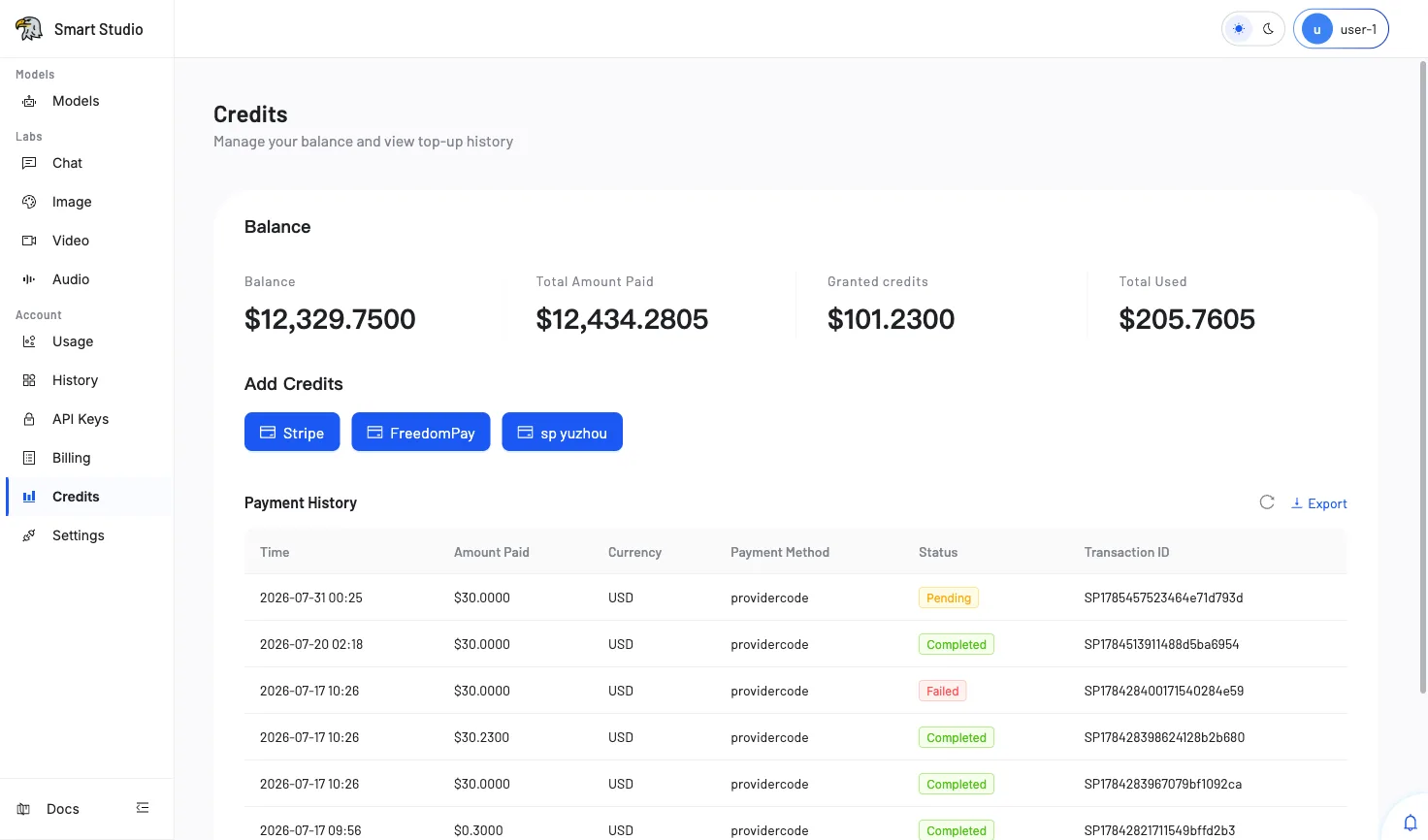1428x840 pixels.
Task: Click the Docs book icon
Action: click(24, 809)
